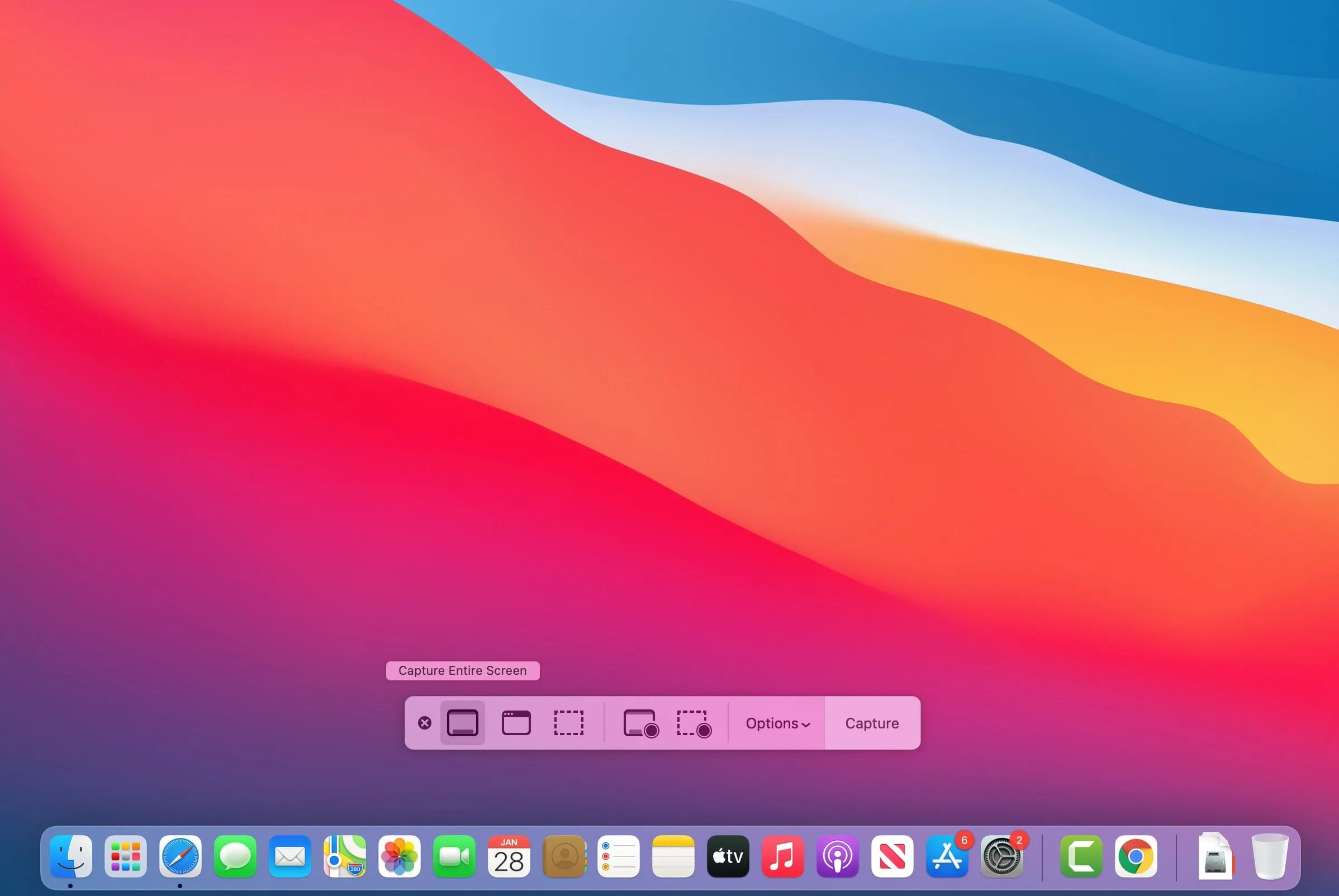The width and height of the screenshot is (1339, 896).
Task: Close the screenshot toolbar
Action: (x=424, y=723)
